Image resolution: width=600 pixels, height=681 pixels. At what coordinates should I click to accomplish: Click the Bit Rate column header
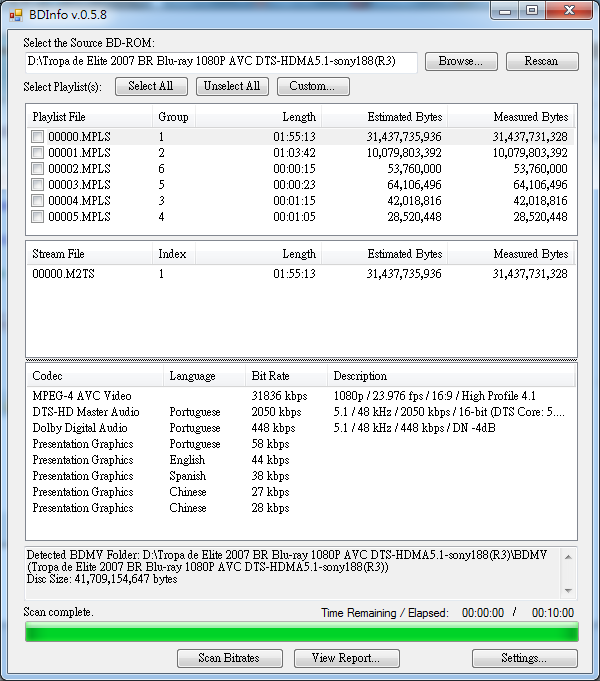pyautogui.click(x=270, y=376)
